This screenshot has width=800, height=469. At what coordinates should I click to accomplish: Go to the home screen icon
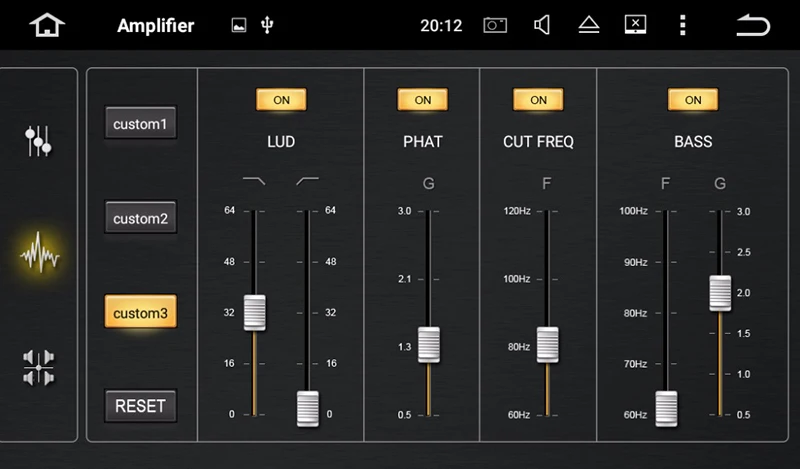pyautogui.click(x=47, y=25)
